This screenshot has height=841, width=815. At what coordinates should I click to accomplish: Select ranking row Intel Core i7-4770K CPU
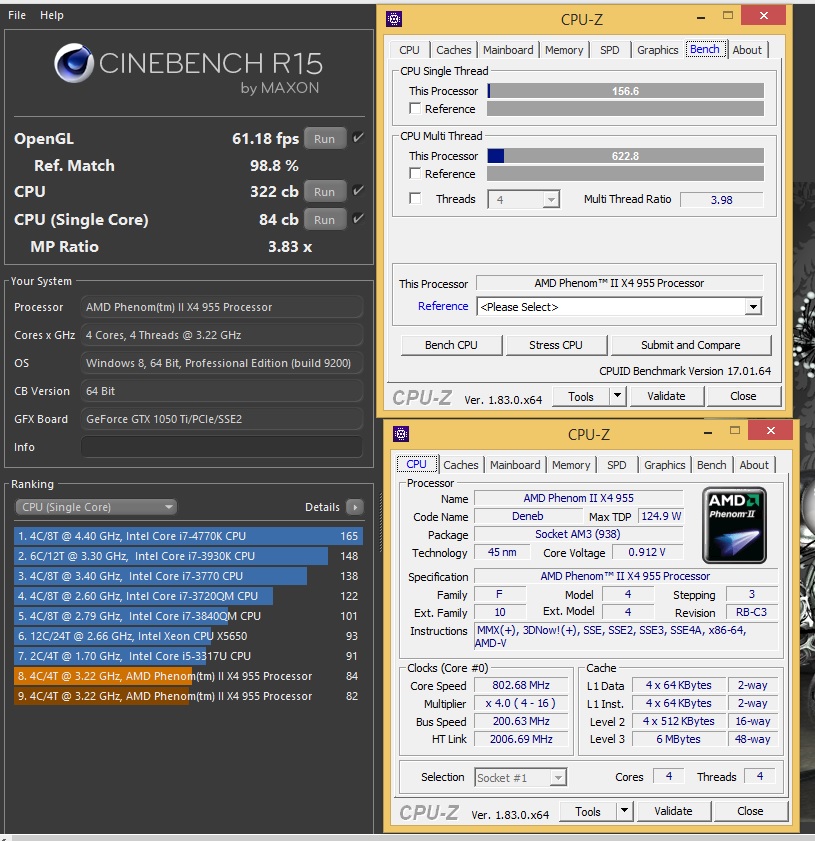(188, 536)
